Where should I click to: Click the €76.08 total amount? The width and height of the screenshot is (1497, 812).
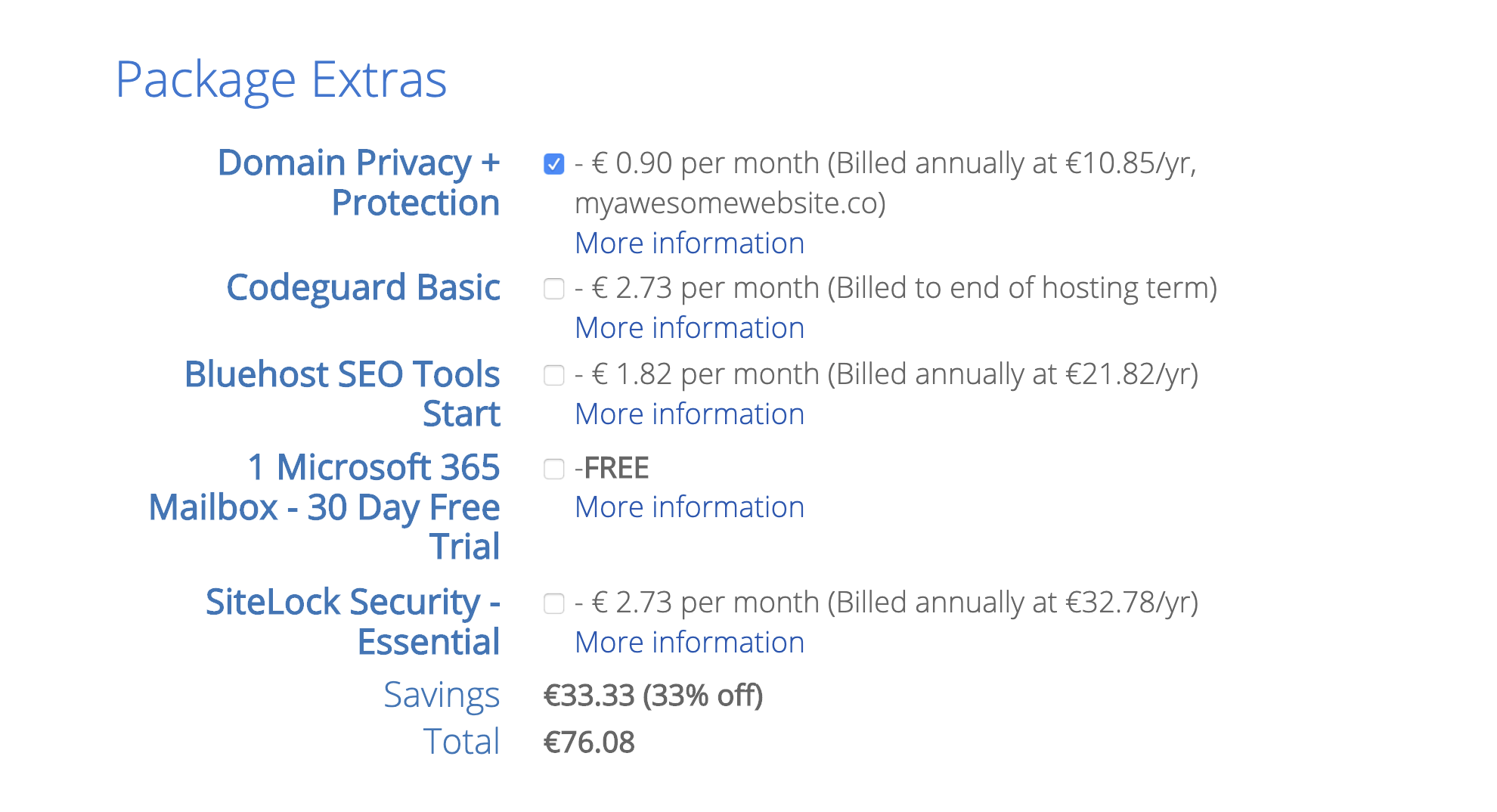(589, 742)
